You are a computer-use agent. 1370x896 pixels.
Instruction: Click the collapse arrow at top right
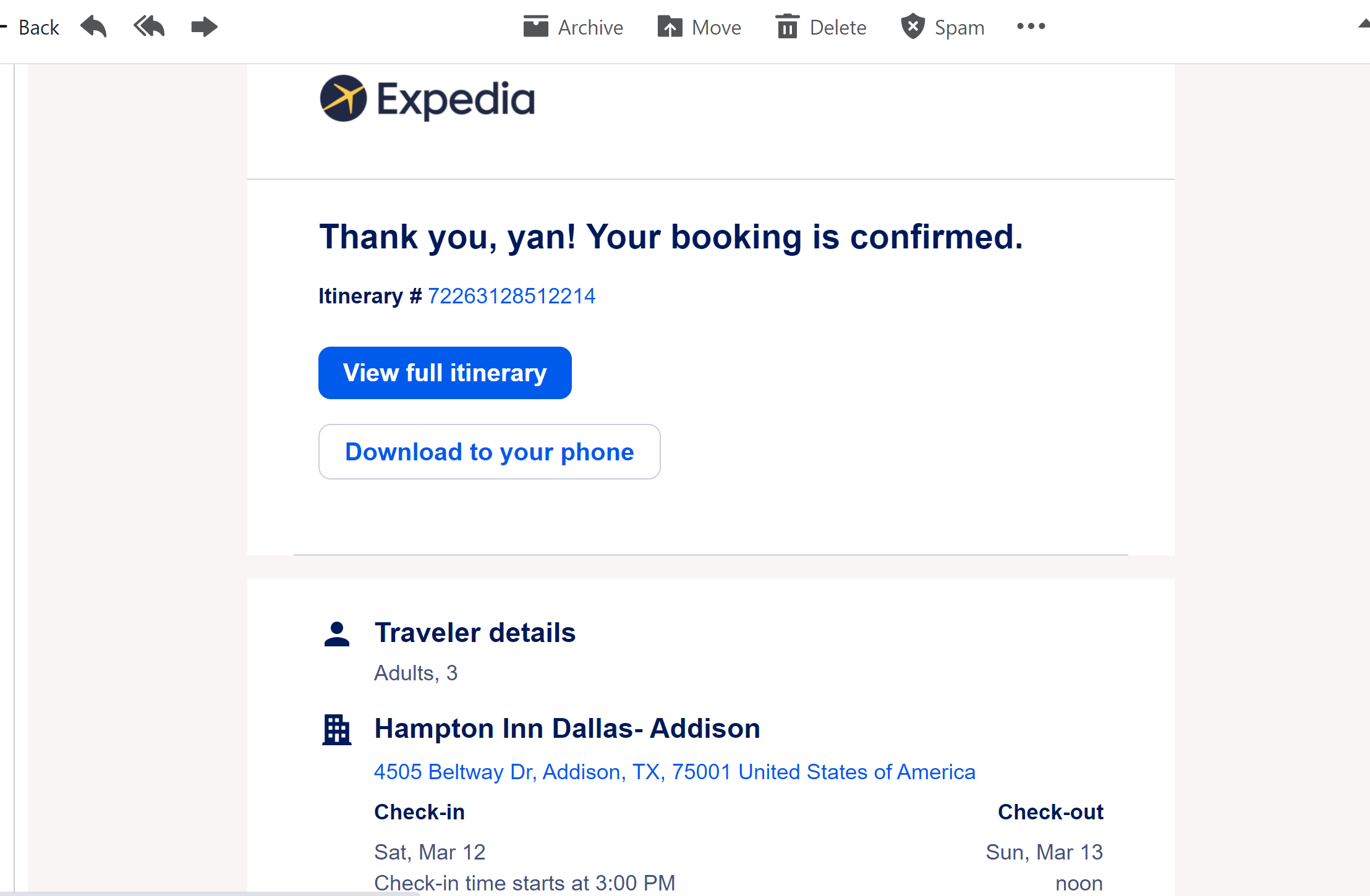click(1364, 25)
